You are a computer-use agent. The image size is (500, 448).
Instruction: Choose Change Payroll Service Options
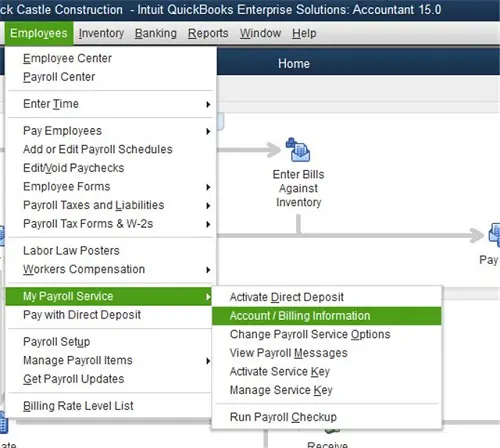click(x=327, y=334)
